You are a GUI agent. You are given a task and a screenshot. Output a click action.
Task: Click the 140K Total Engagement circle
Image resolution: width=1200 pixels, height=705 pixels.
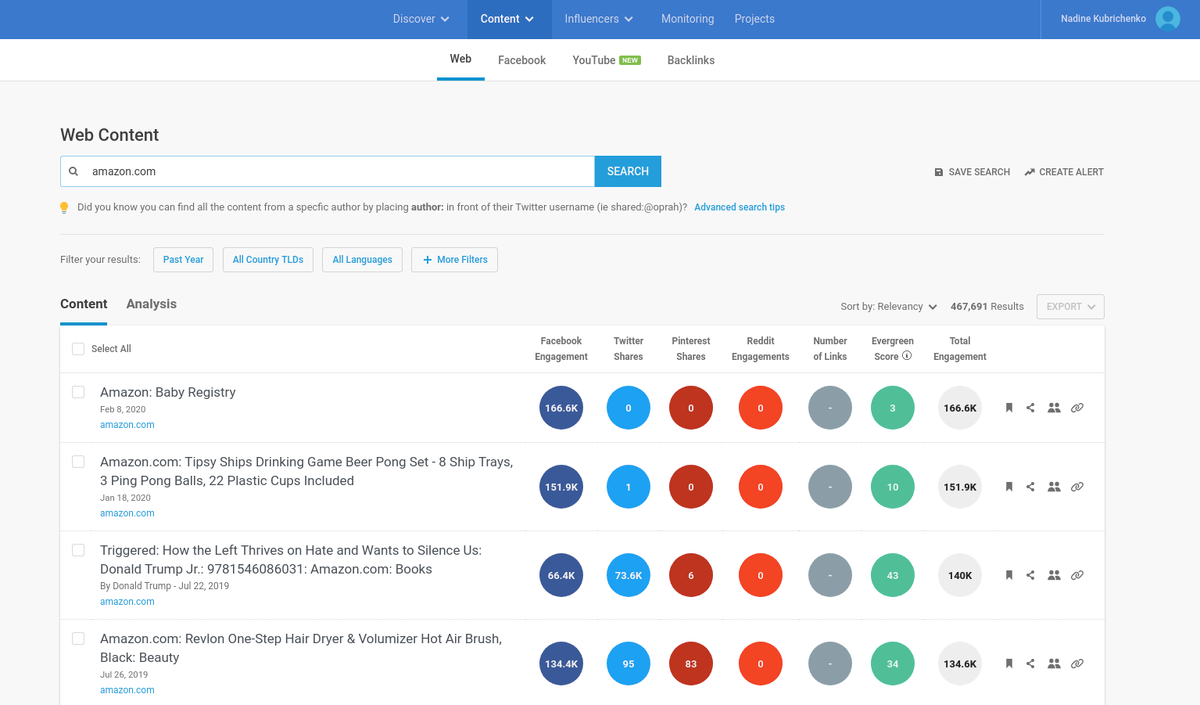(x=960, y=575)
